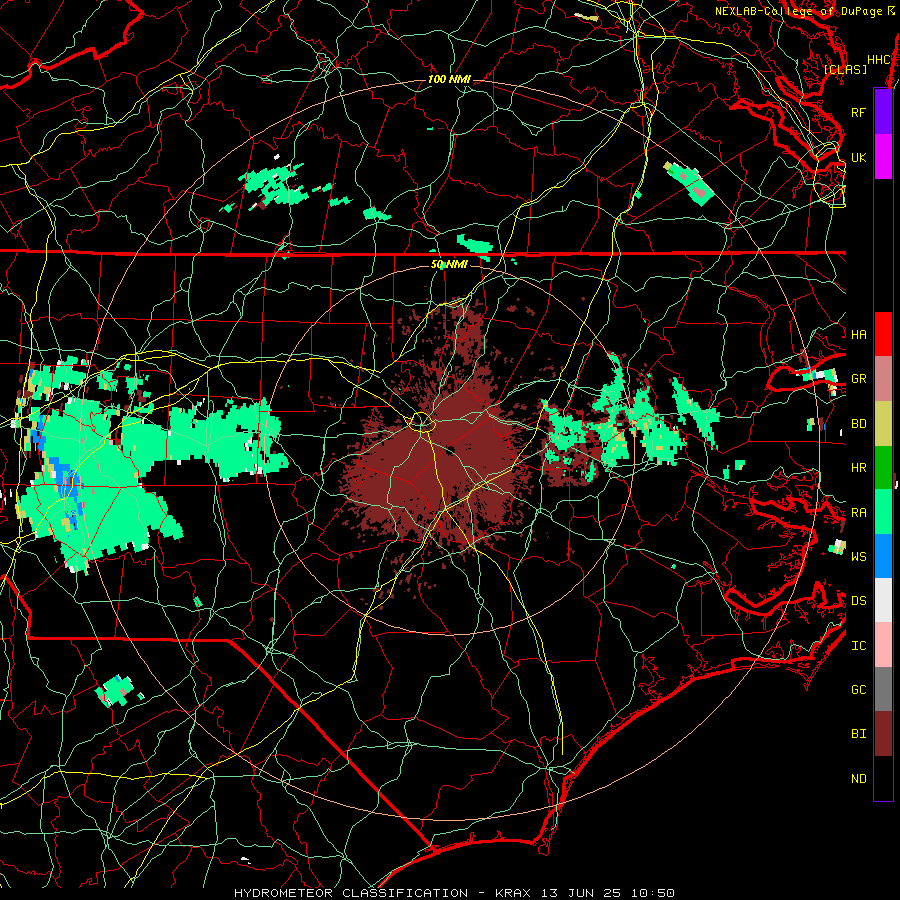
Task: Click the "RA" legend label
Action: (x=858, y=513)
